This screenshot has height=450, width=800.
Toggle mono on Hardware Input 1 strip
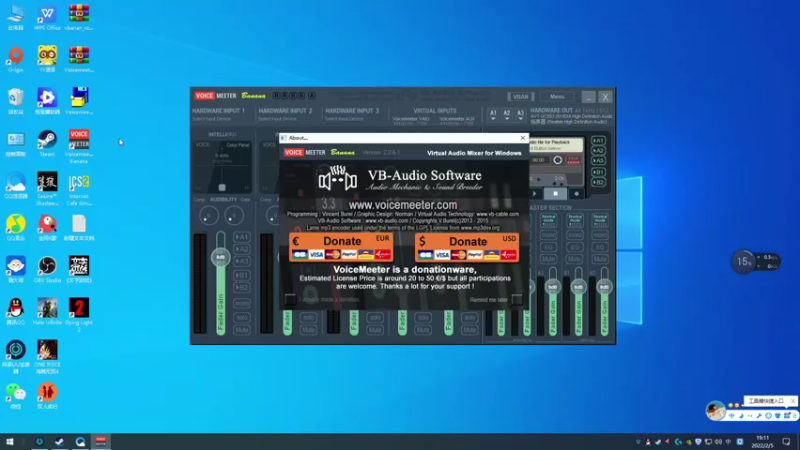242,303
